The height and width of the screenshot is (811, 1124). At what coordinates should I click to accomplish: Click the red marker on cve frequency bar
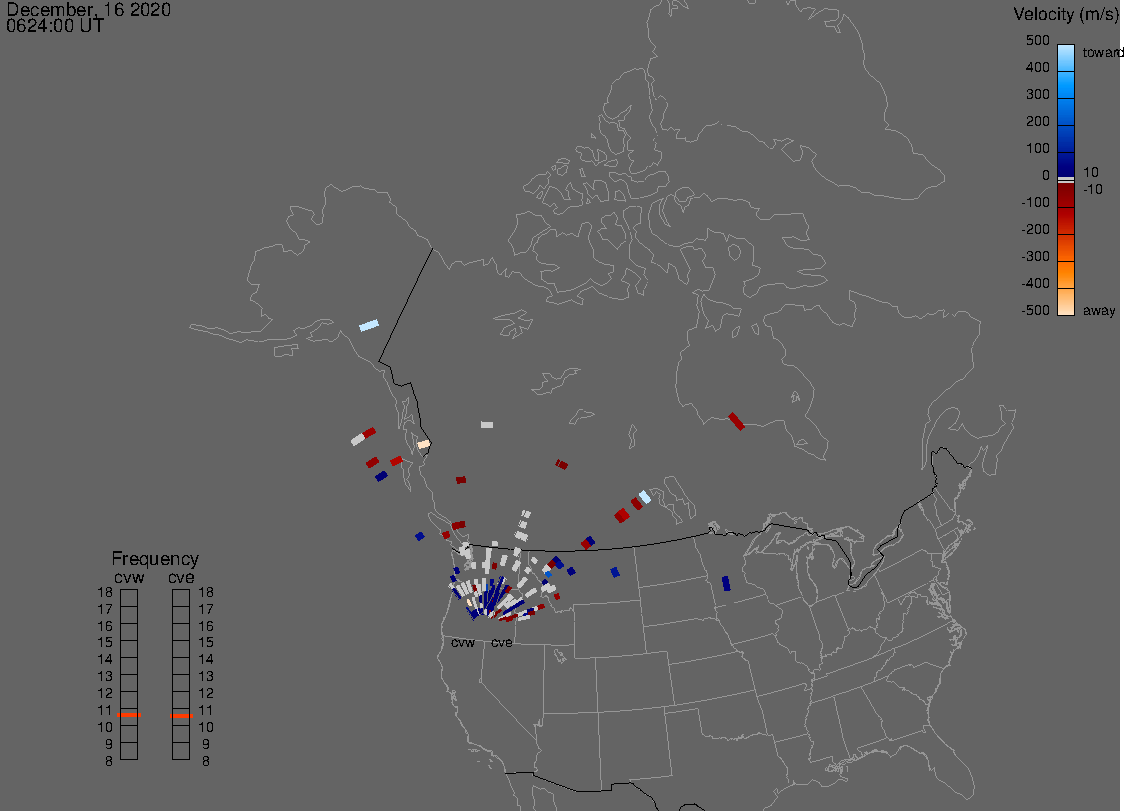click(181, 716)
